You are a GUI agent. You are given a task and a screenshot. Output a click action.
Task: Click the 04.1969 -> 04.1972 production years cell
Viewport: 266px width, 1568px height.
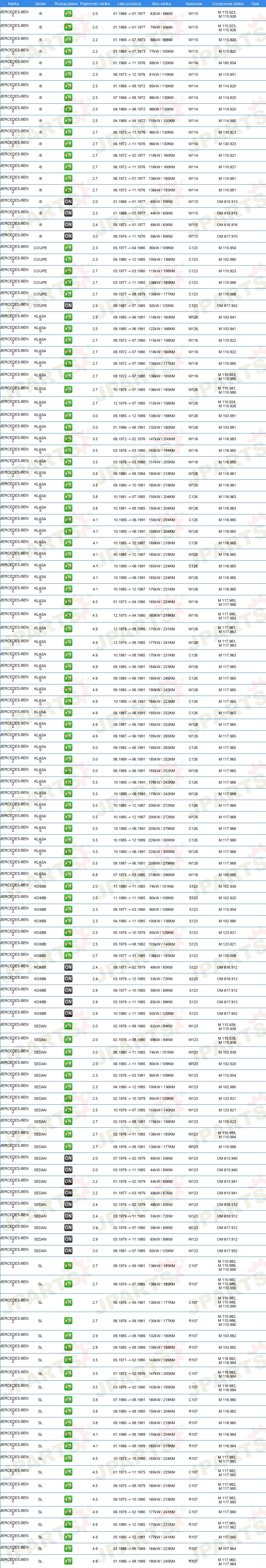[x=129, y=121]
